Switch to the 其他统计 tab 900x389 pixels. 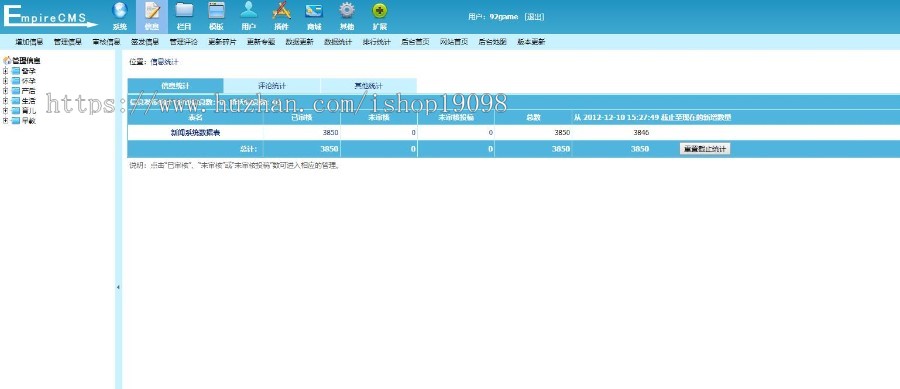pyautogui.click(x=368, y=85)
